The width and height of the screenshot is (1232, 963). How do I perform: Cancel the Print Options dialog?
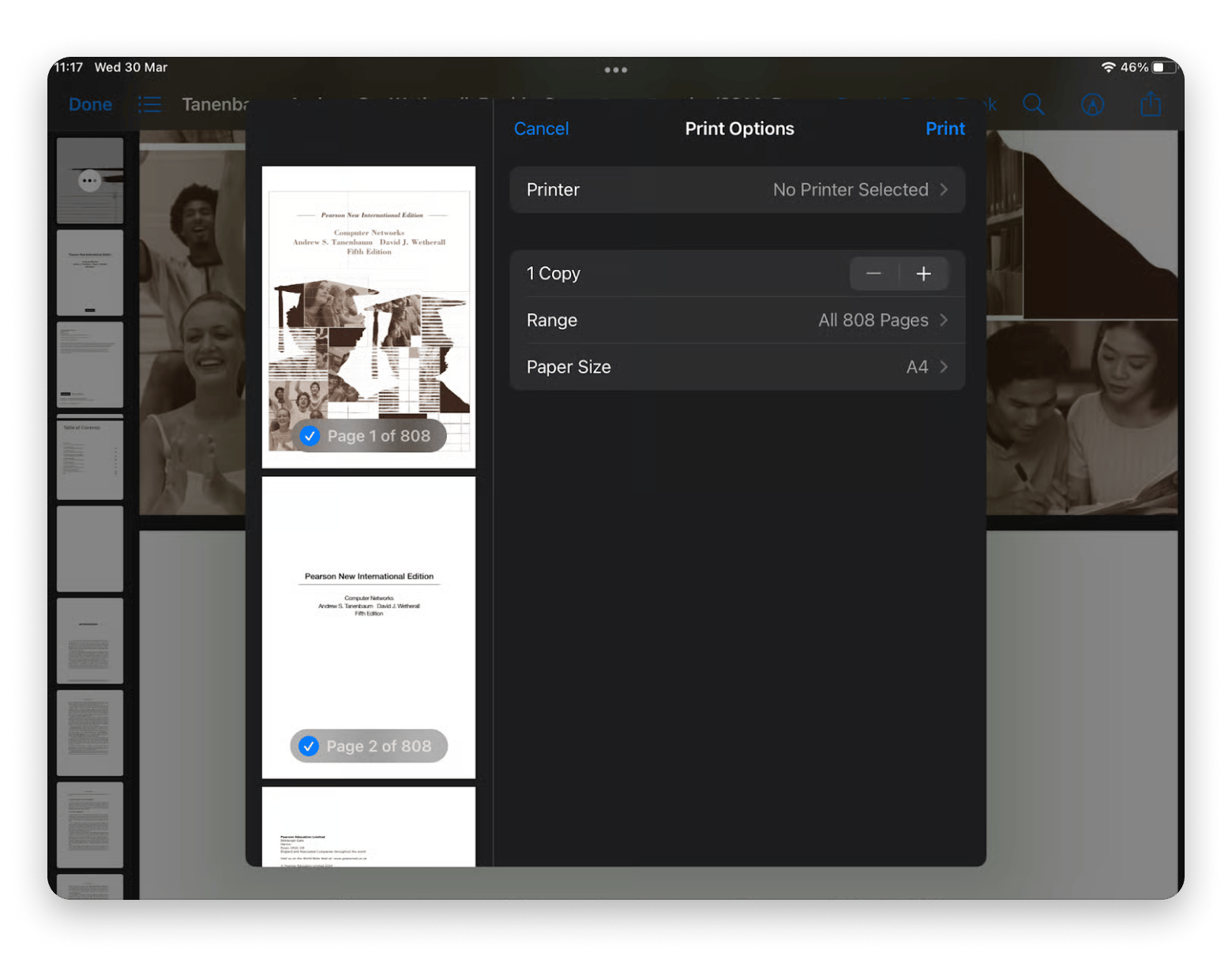(x=541, y=129)
